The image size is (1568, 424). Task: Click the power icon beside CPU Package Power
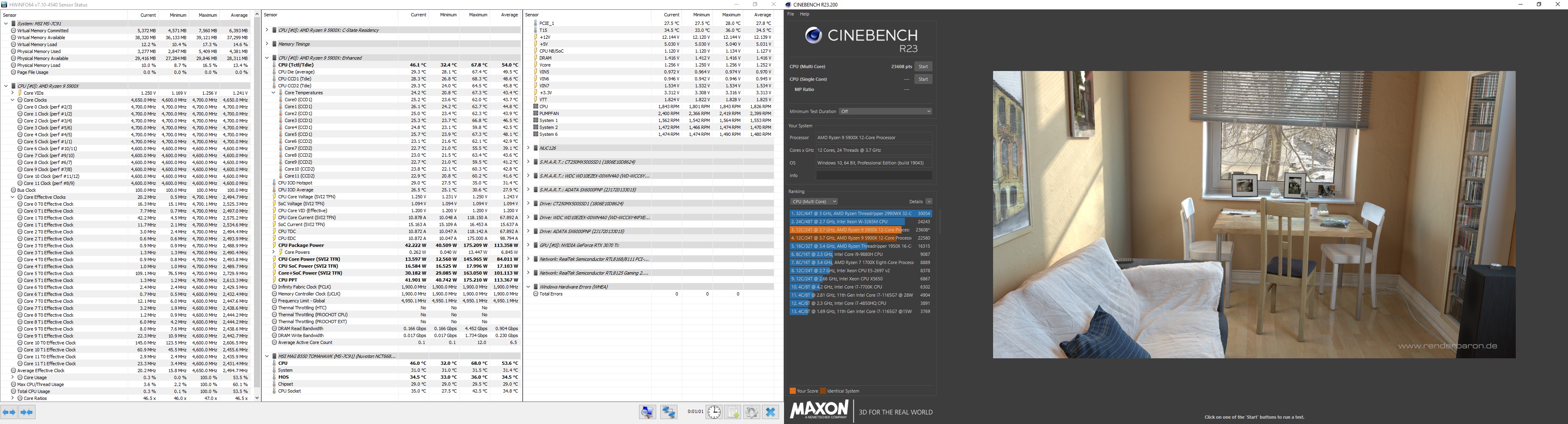tap(274, 245)
